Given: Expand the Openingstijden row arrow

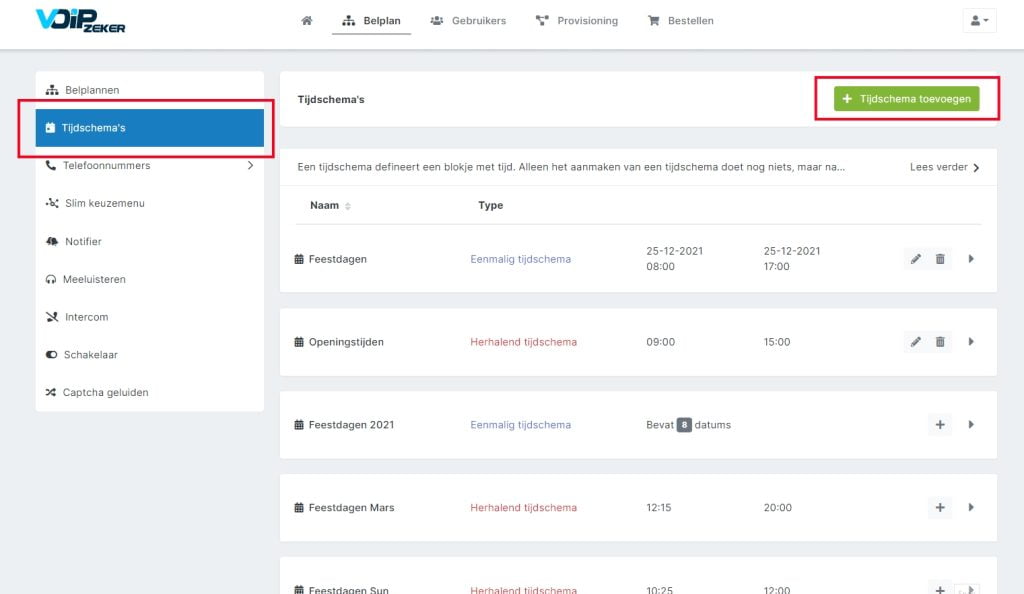Looking at the screenshot, I should 971,342.
